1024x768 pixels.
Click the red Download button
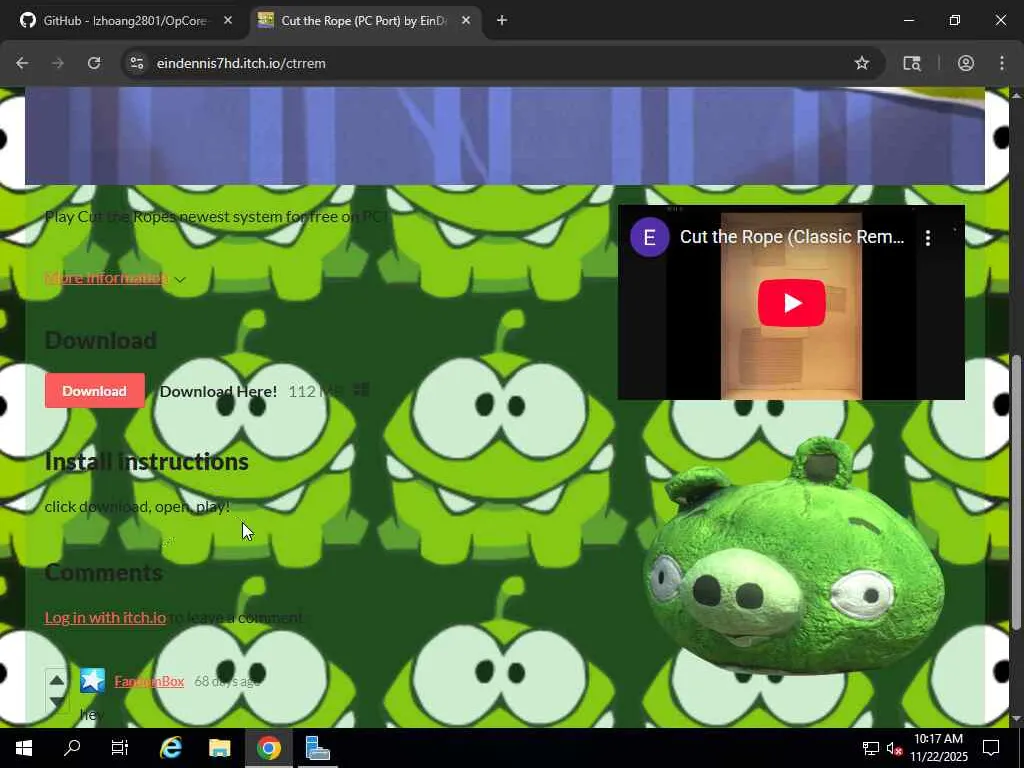click(95, 391)
